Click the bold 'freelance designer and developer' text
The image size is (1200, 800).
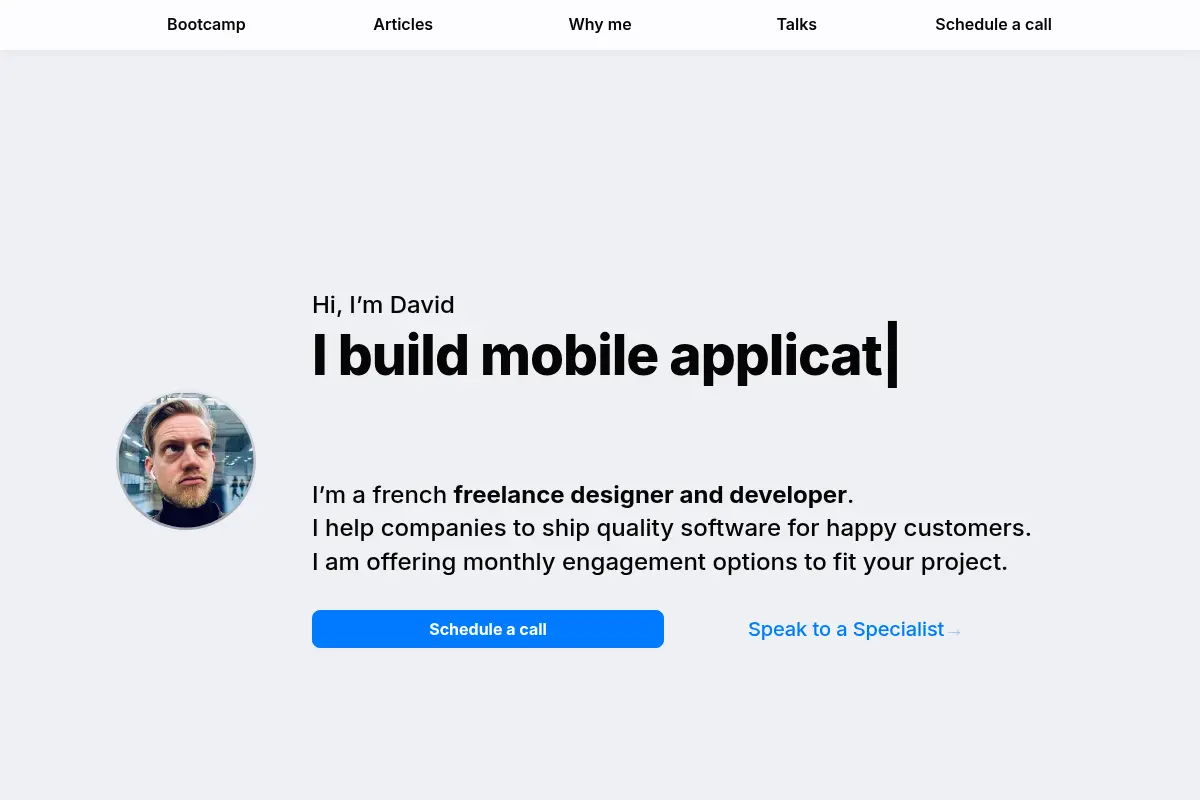(x=650, y=495)
